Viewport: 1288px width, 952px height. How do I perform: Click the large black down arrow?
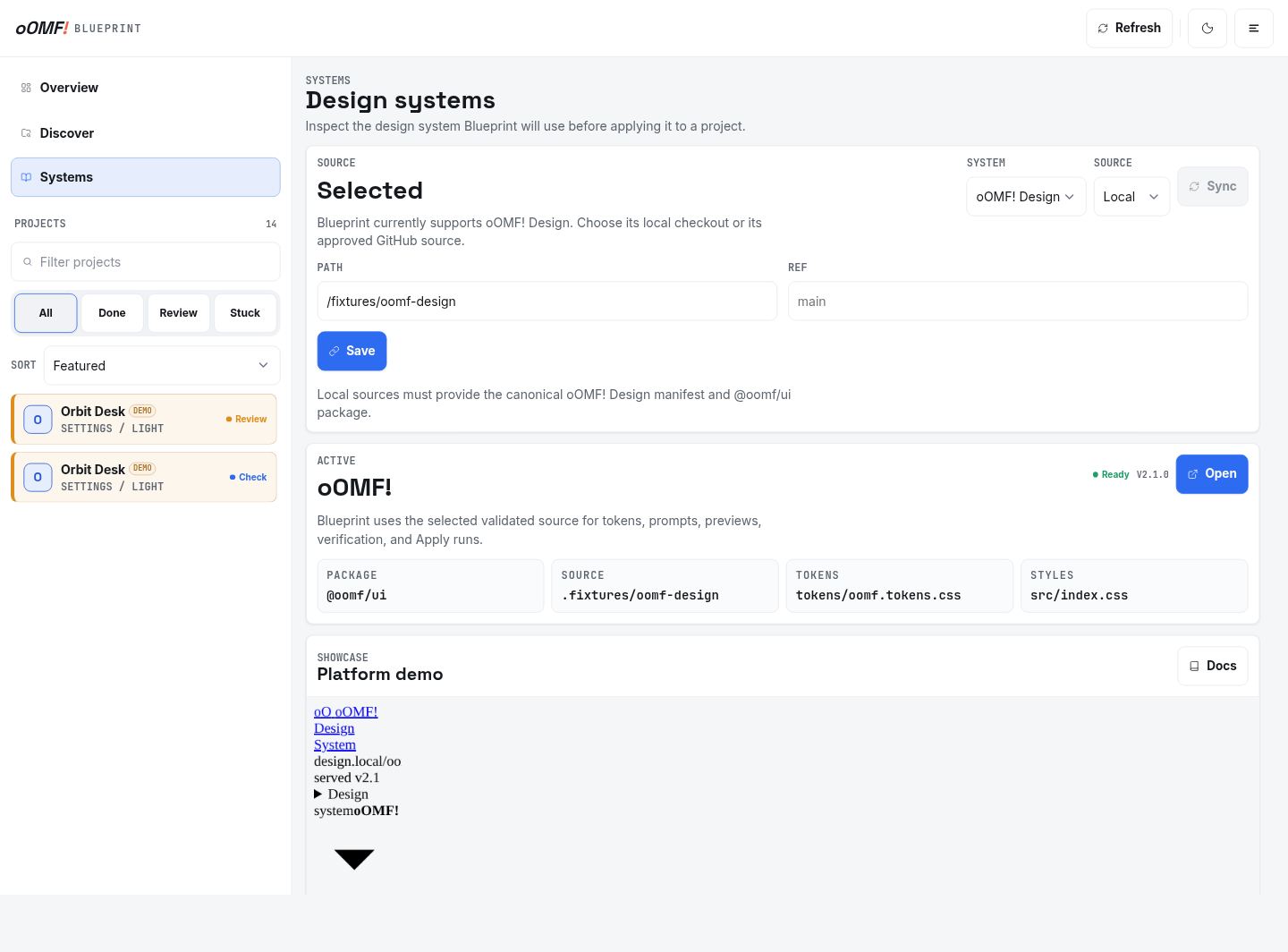point(354,859)
